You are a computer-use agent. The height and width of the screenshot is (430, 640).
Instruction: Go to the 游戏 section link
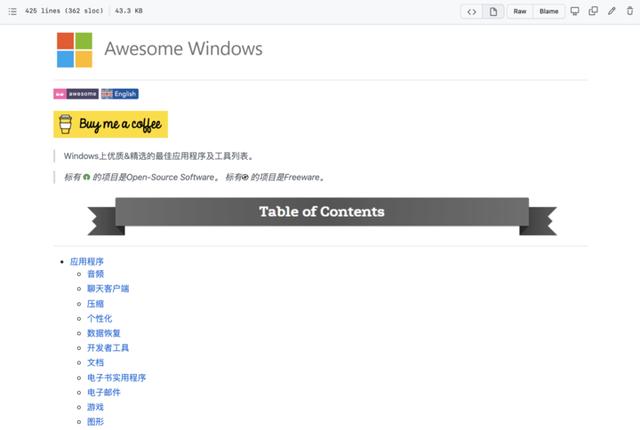(95, 407)
